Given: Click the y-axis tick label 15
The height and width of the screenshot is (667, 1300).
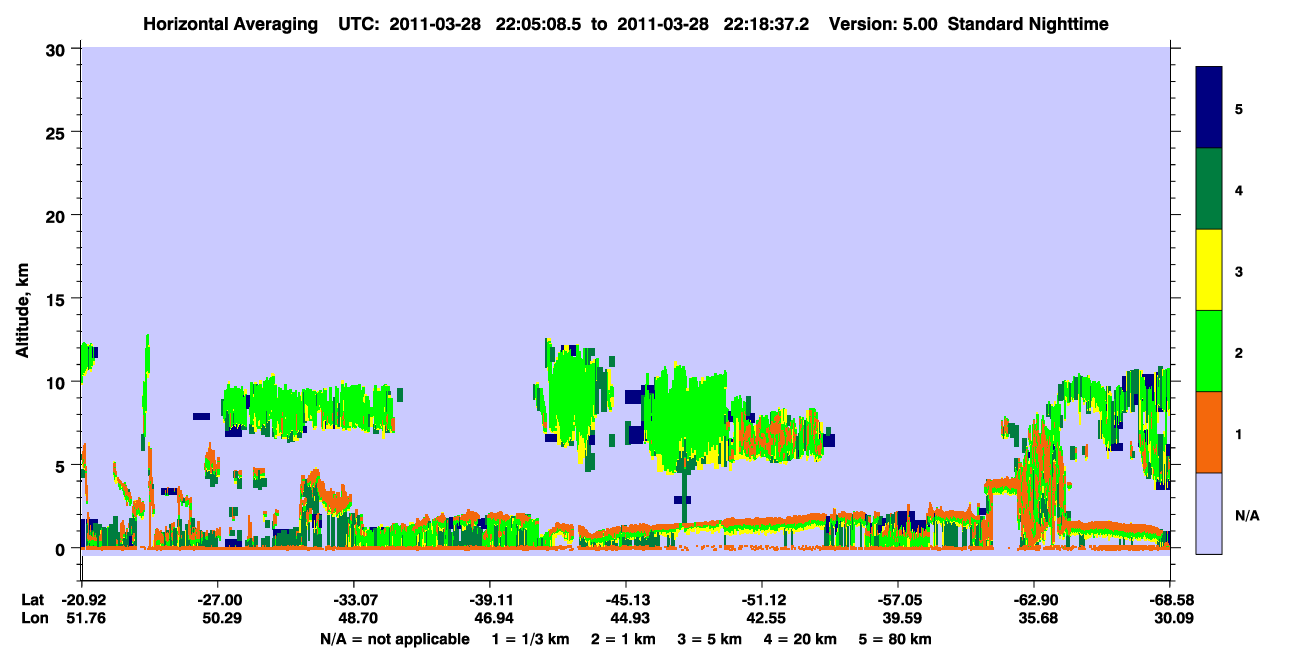Looking at the screenshot, I should click(x=57, y=299).
